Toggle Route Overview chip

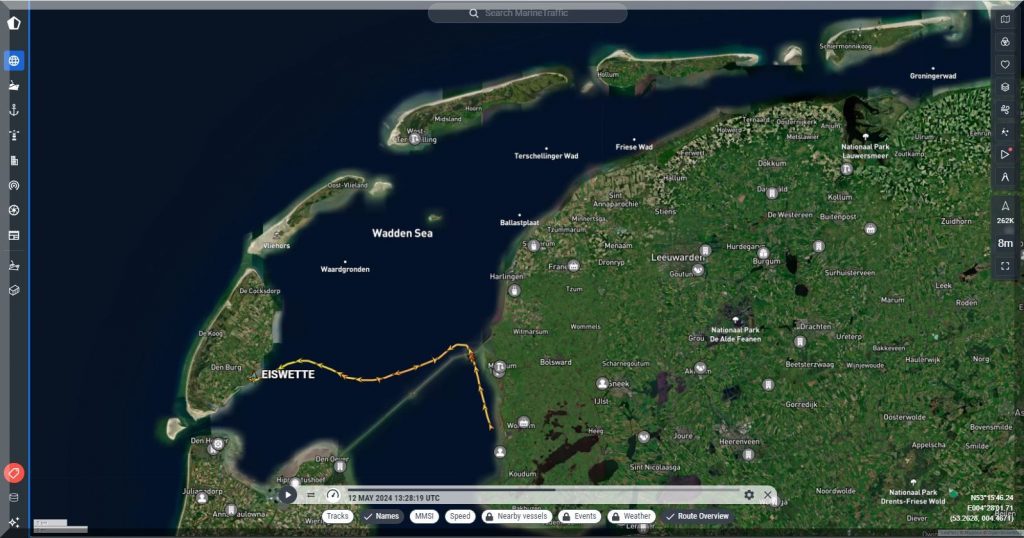coord(698,516)
